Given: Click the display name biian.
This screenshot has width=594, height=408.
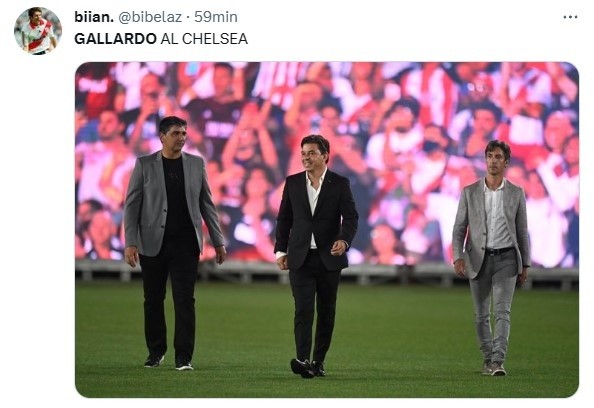Looking at the screenshot, I should coord(94,17).
